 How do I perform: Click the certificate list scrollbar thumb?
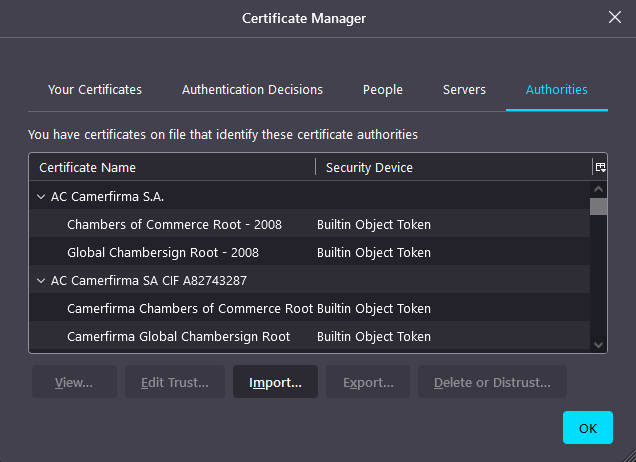click(x=598, y=206)
